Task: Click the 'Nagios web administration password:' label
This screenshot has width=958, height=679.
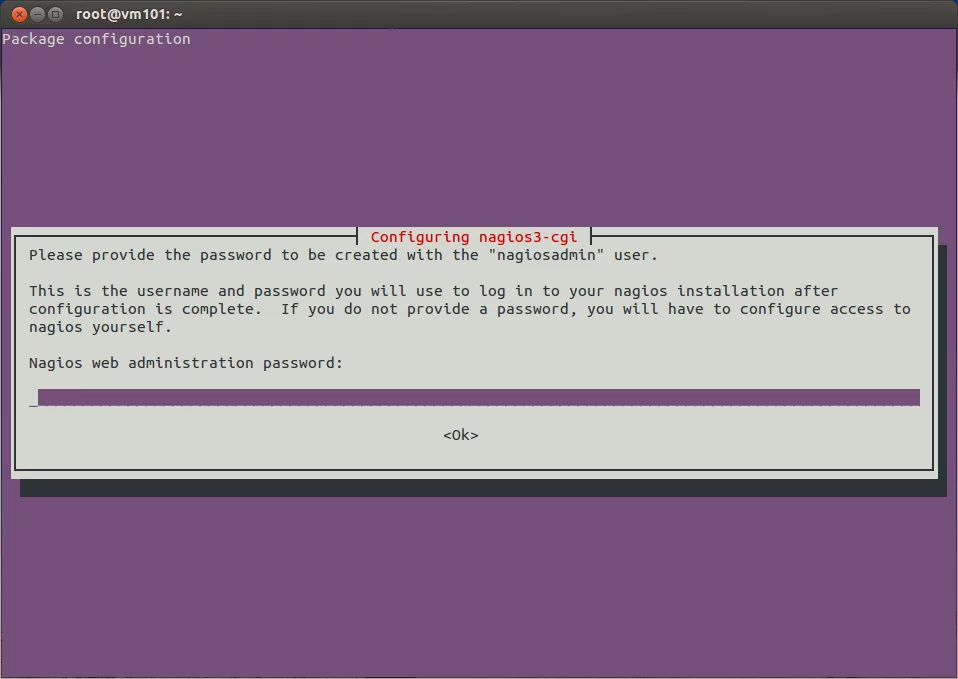Action: pyautogui.click(x=186, y=363)
